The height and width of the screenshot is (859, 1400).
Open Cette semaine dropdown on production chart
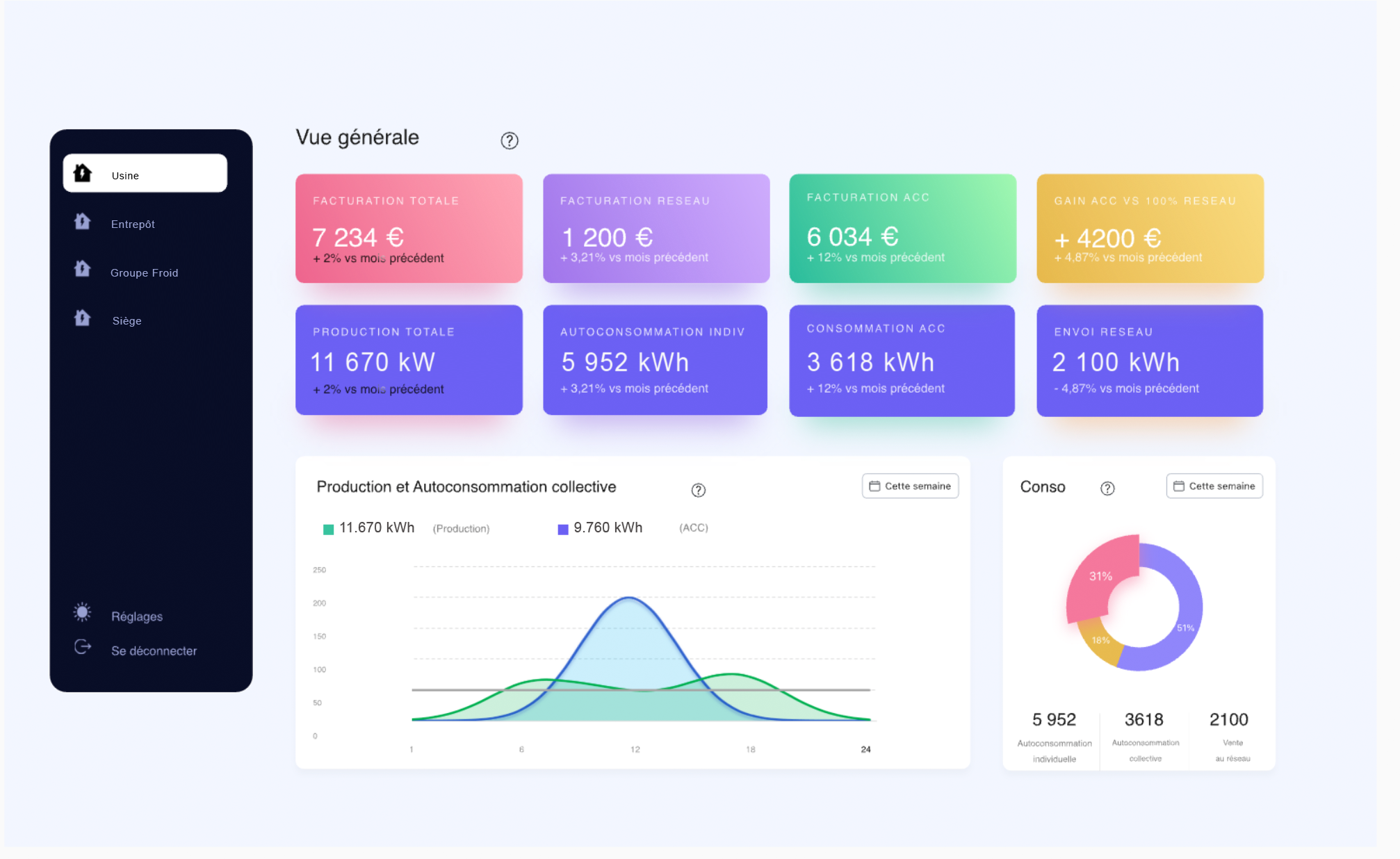coord(910,486)
